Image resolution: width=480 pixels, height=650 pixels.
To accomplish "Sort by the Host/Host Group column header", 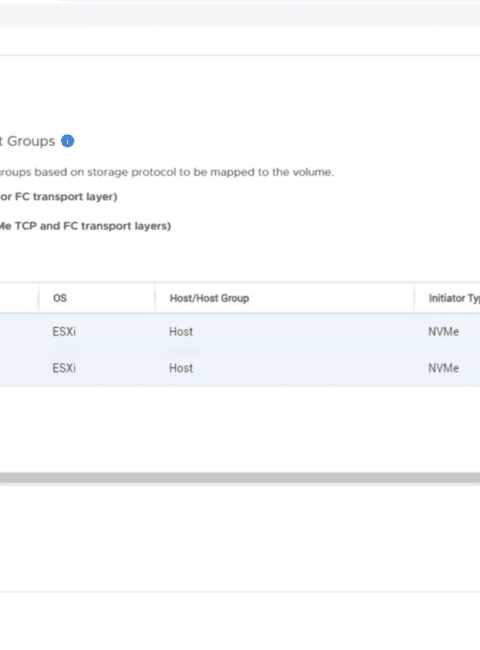I will 209,298.
